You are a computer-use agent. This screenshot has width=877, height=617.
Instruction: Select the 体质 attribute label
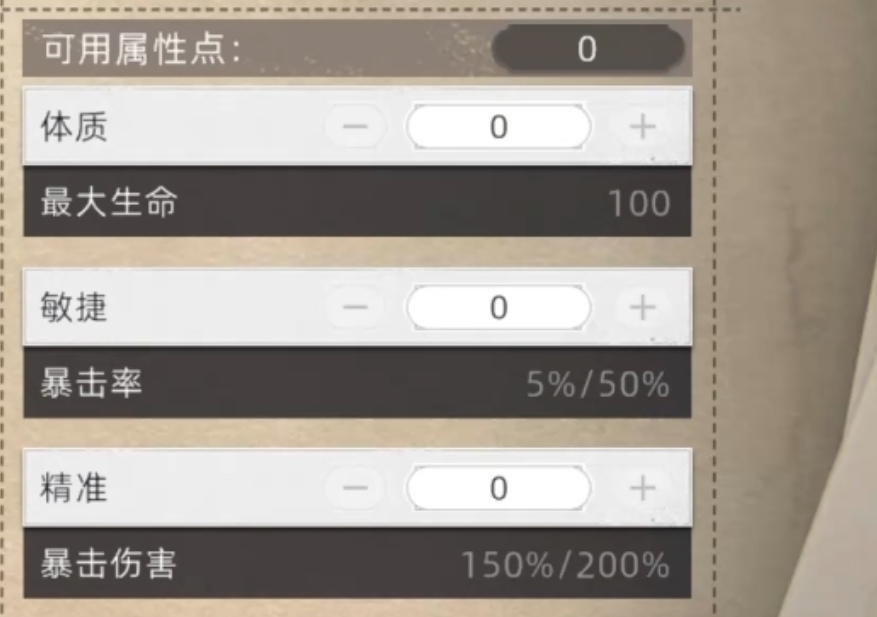coord(73,127)
